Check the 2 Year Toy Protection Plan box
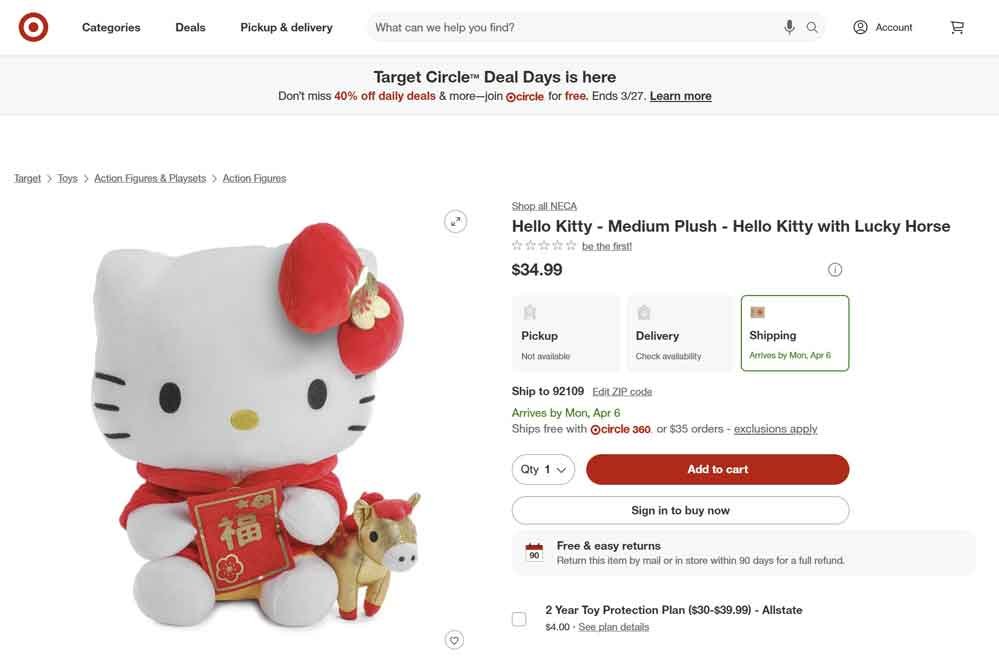The width and height of the screenshot is (999, 658). [519, 618]
